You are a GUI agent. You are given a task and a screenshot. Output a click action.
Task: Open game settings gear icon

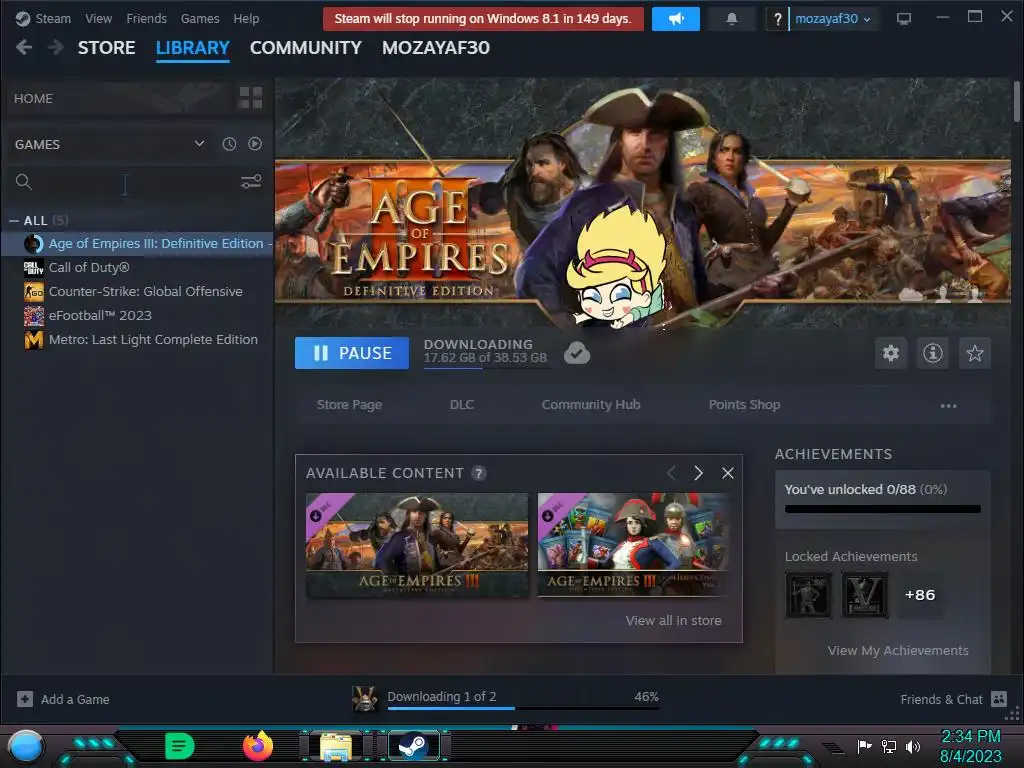pyautogui.click(x=891, y=353)
